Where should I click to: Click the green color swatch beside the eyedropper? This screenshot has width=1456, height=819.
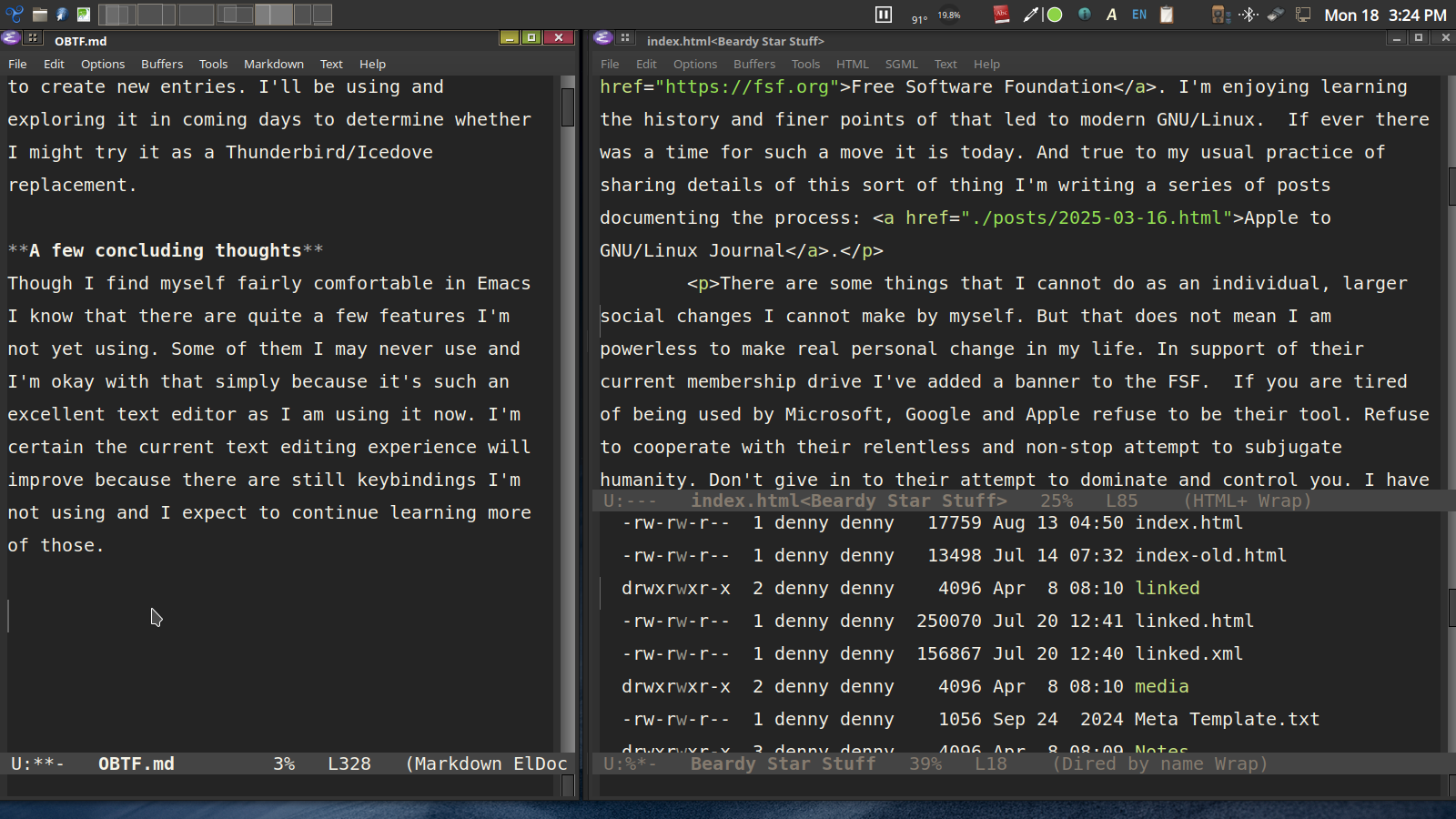coord(1055,15)
